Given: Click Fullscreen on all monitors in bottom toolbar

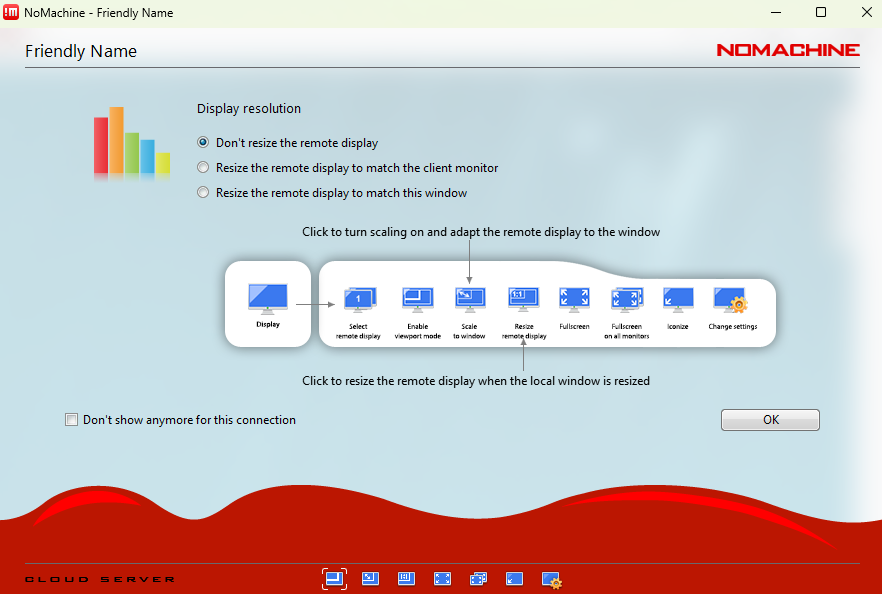Looking at the screenshot, I should [x=478, y=578].
